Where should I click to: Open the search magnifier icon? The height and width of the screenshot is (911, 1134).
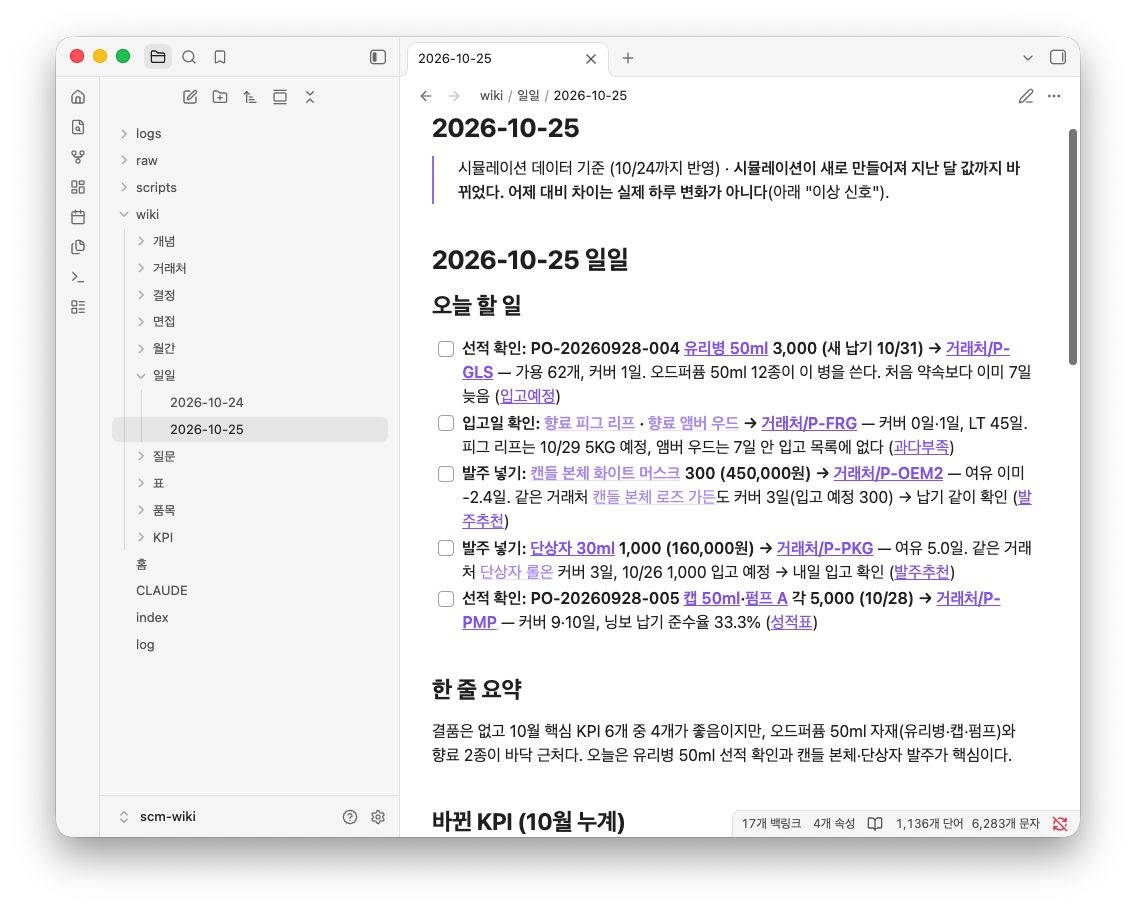189,57
